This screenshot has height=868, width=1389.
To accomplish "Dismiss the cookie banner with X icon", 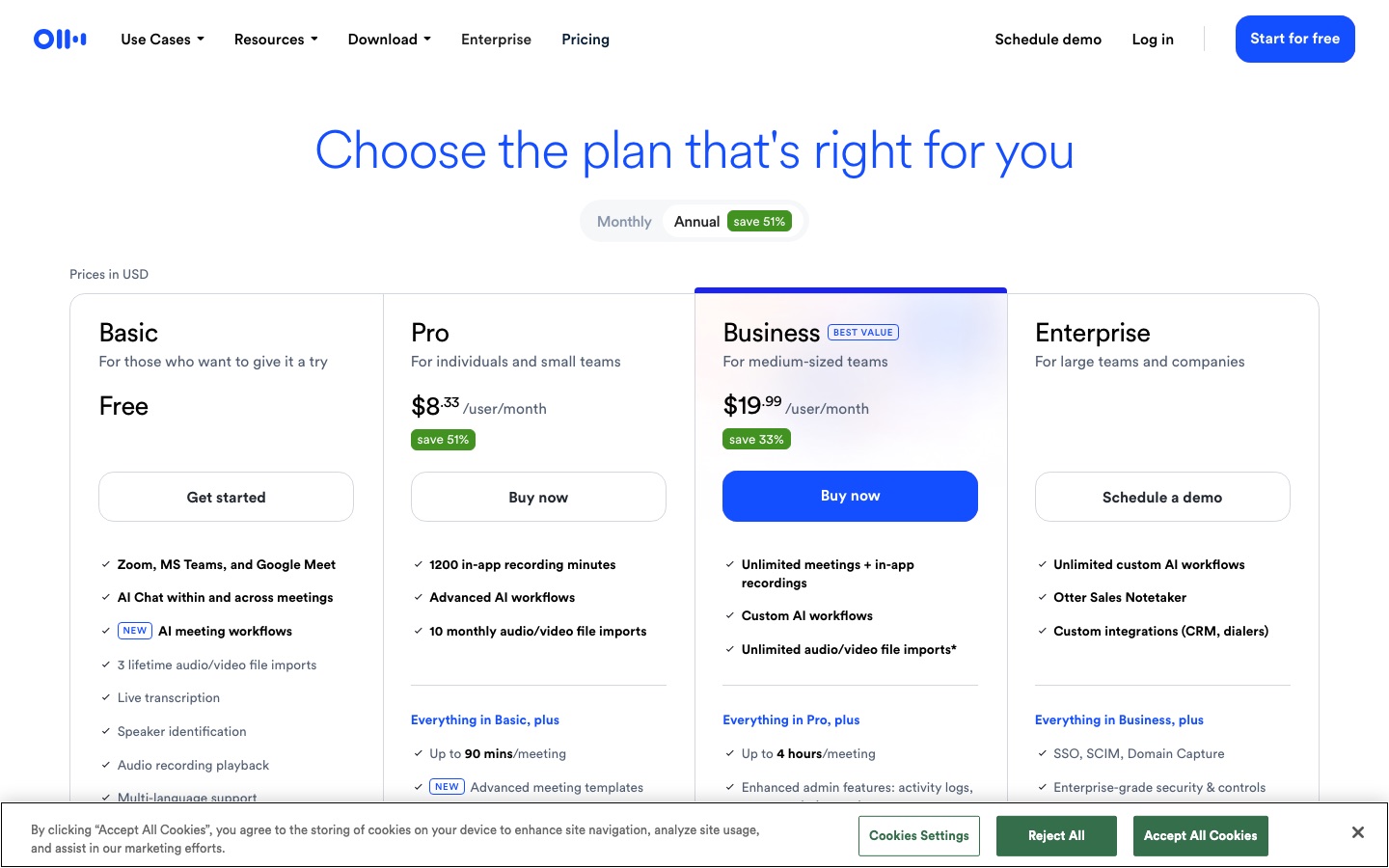I will [x=1357, y=832].
